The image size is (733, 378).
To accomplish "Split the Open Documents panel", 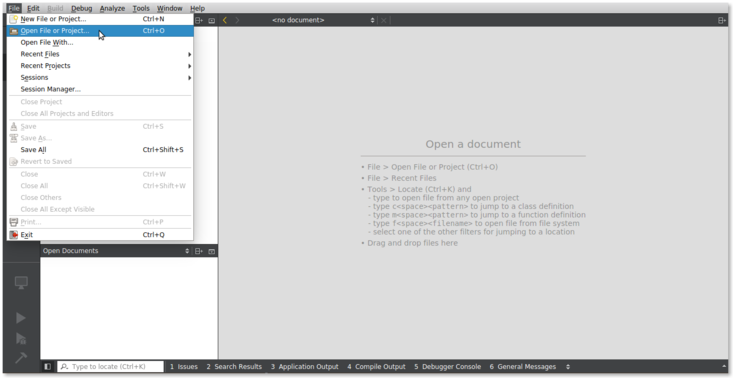I will pyautogui.click(x=199, y=251).
